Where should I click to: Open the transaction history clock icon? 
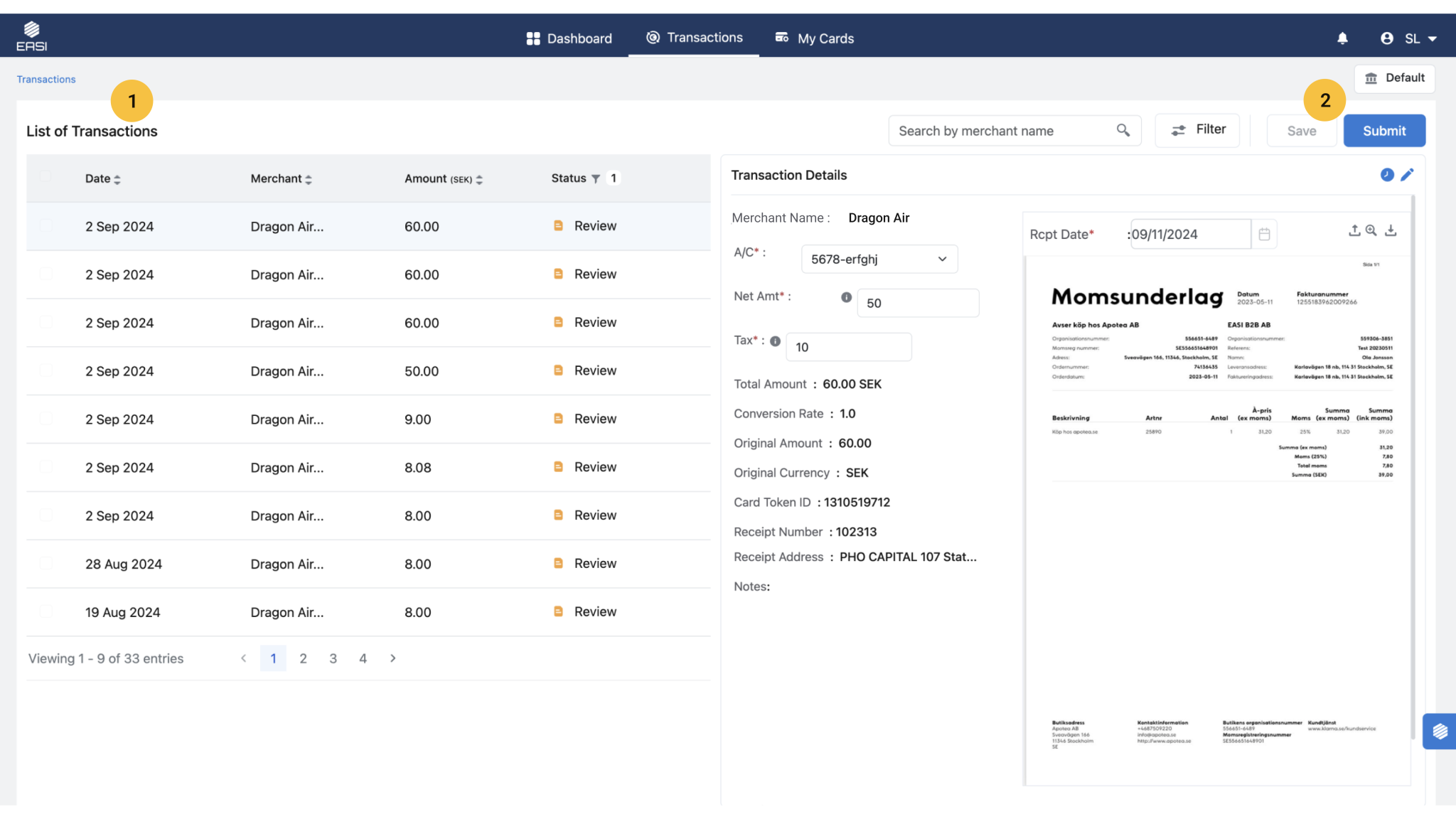(x=1387, y=175)
